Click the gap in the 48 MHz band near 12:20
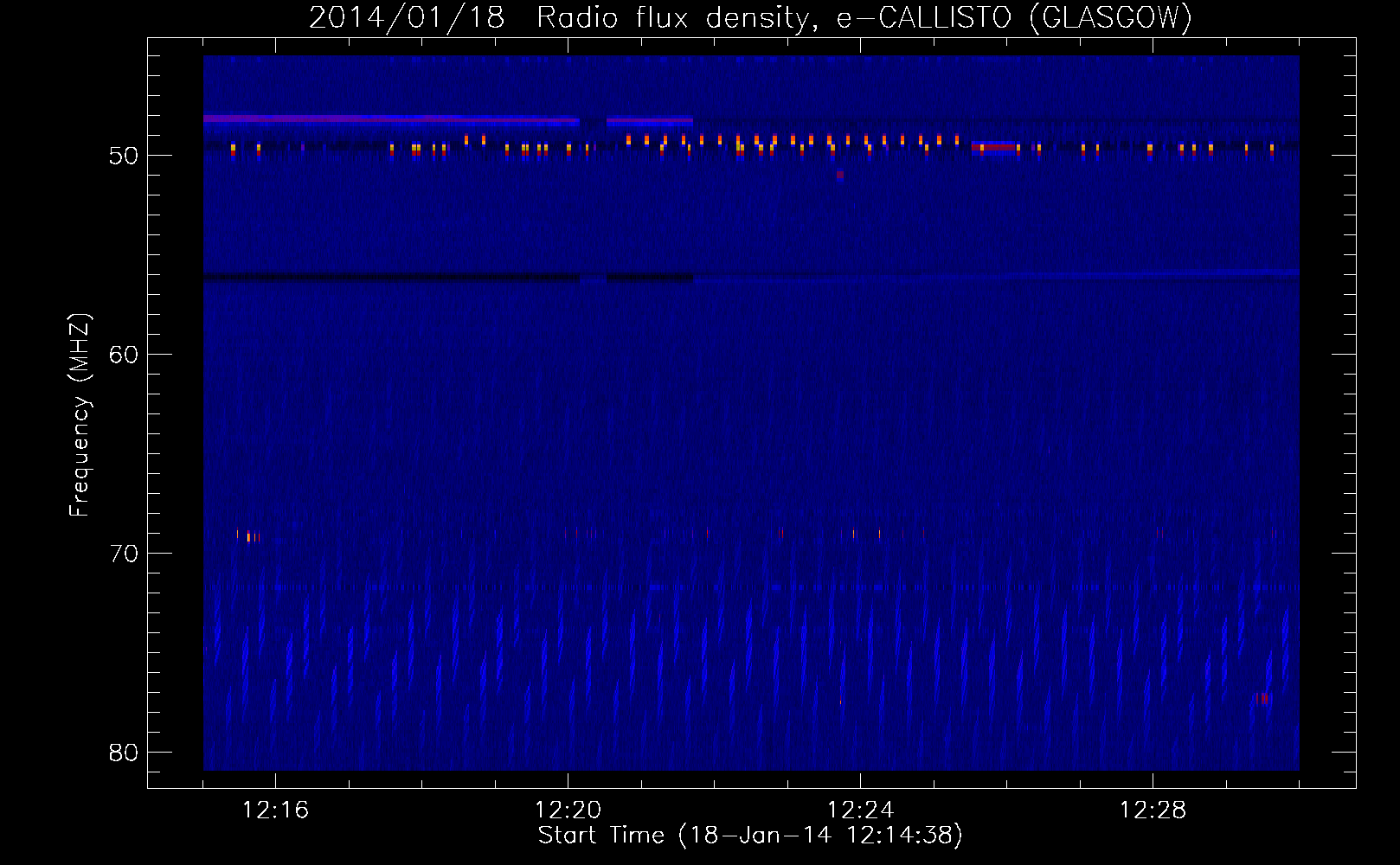Screen dimensions: 1400x865 [x=593, y=121]
